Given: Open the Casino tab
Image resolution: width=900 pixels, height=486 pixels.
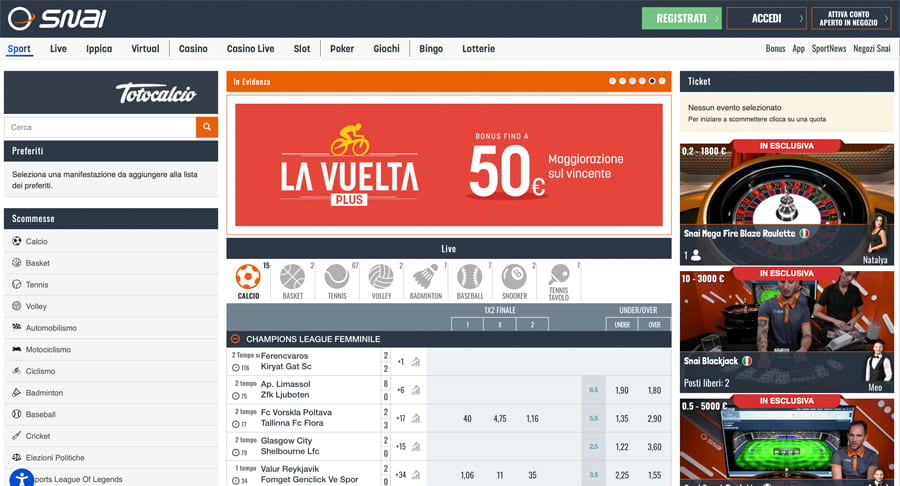Looking at the screenshot, I should point(193,49).
